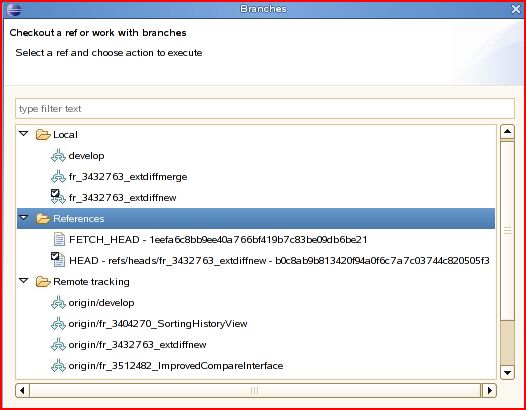526x410 pixels.
Task: Collapse the References tree node
Action: [23, 218]
